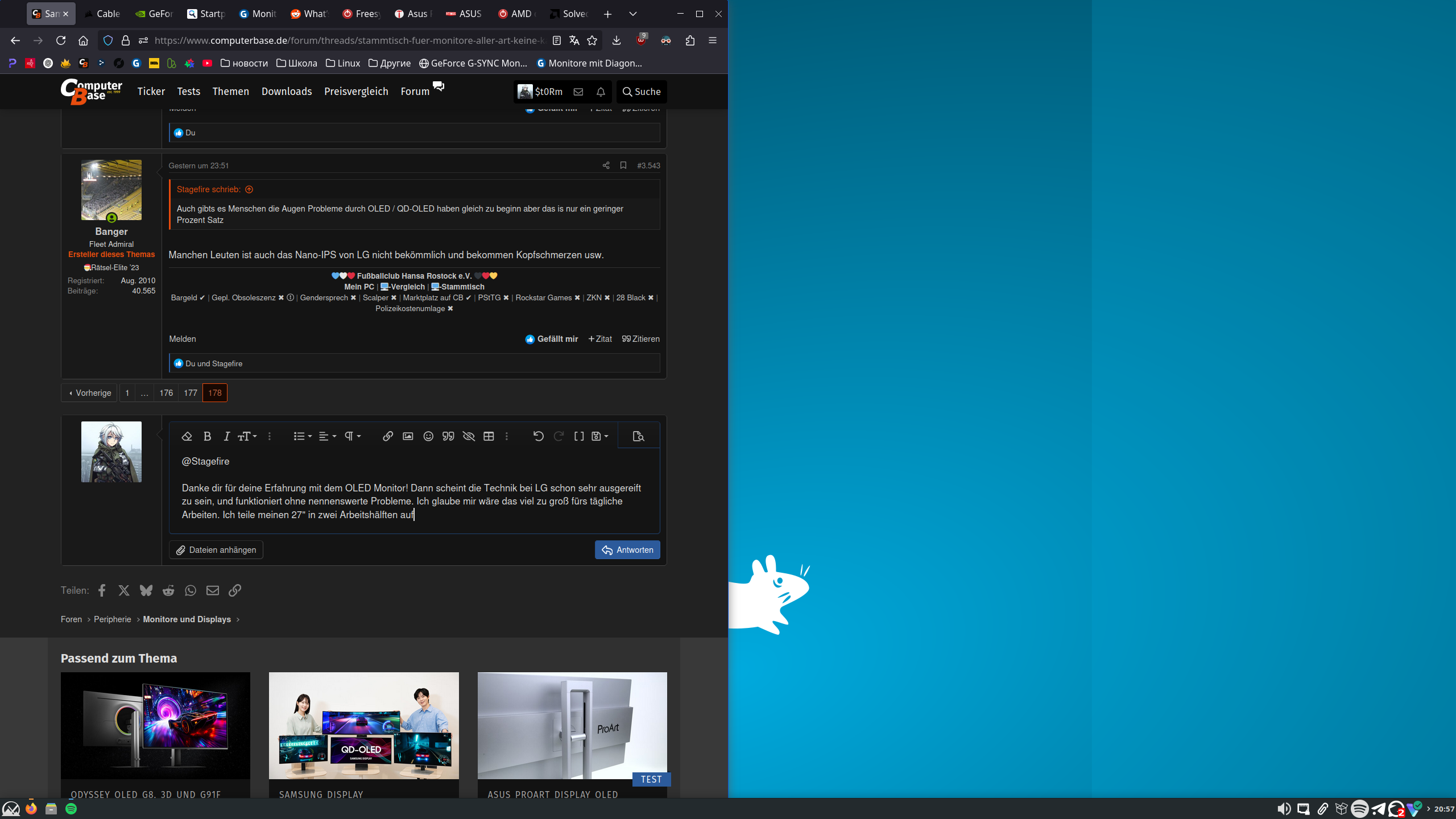Viewport: 1456px width, 819px height.
Task: Click the Bold formatting icon in editor
Action: [x=207, y=436]
